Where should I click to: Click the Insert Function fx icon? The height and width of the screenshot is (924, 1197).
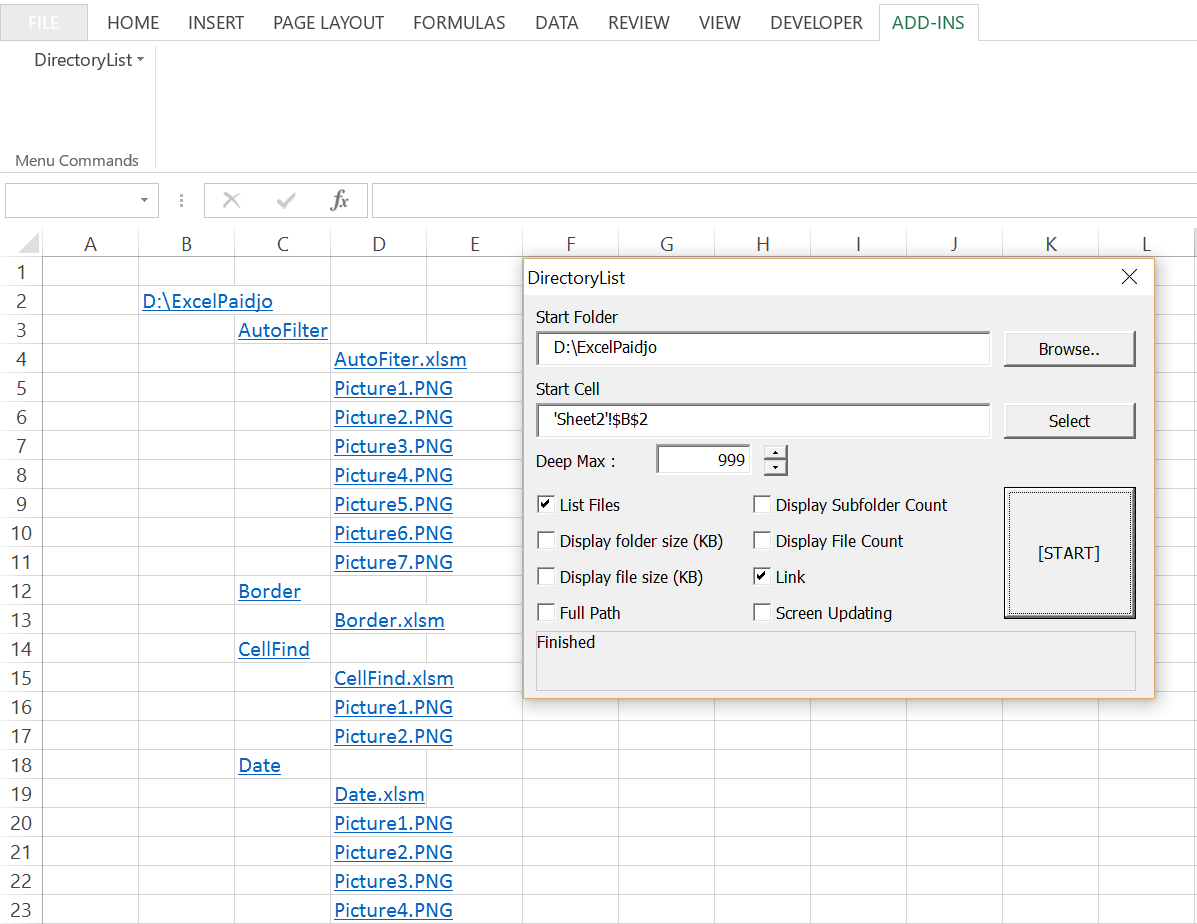(x=340, y=200)
